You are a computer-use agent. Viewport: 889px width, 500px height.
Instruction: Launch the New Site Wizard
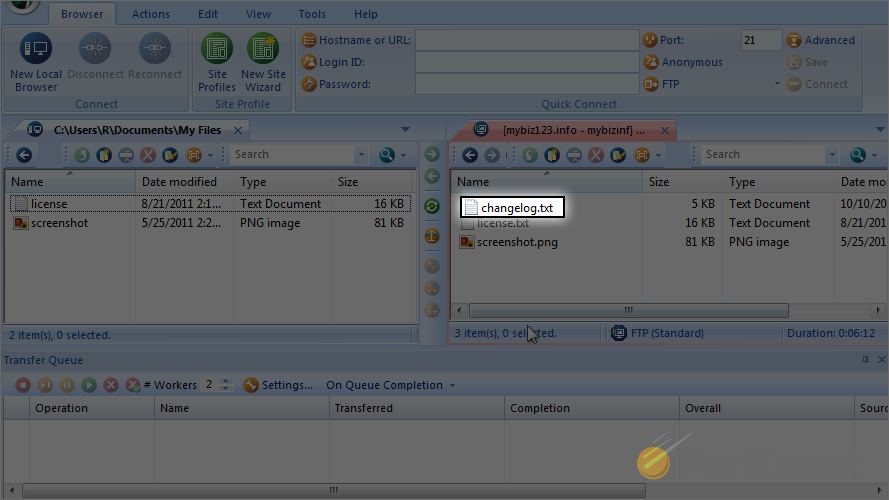pos(263,64)
